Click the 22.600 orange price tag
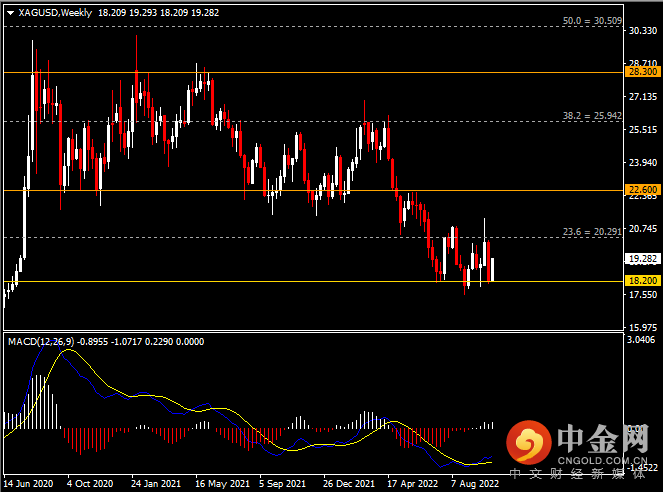This screenshot has height=492, width=663. coord(643,189)
